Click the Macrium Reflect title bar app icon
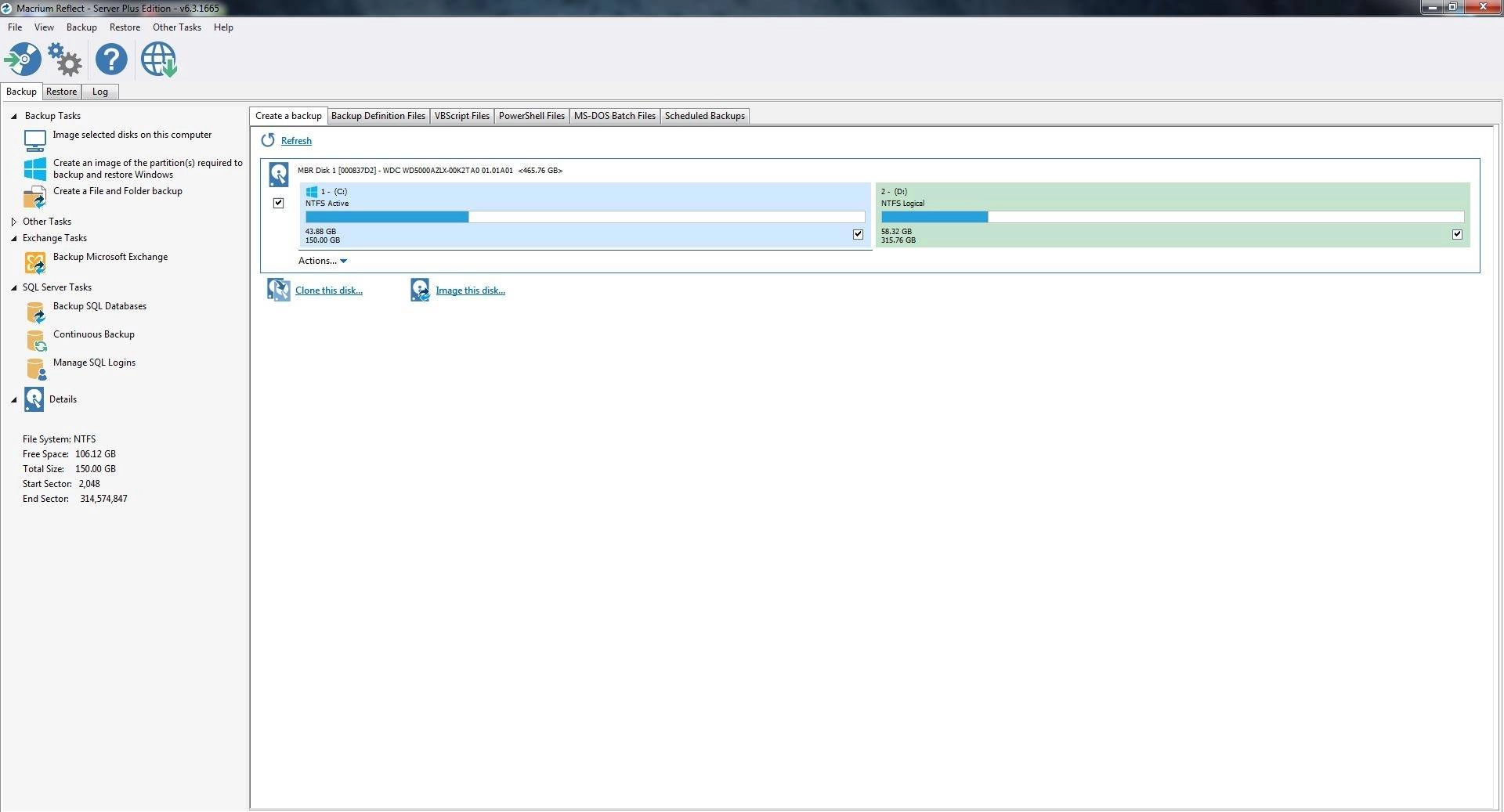Screen dimensions: 1504x812 pos(6,8)
